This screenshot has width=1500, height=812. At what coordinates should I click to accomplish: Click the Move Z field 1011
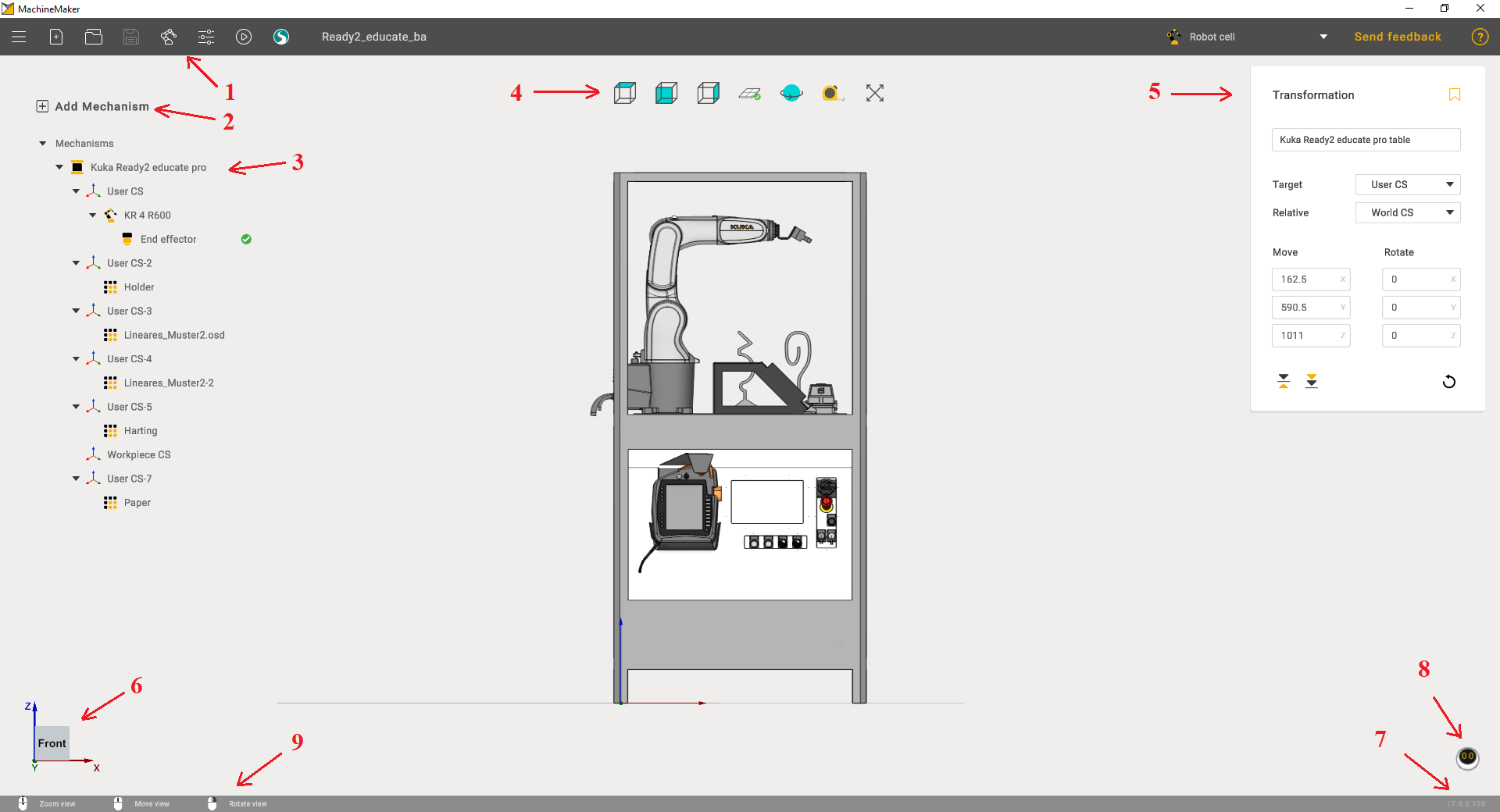1311,336
